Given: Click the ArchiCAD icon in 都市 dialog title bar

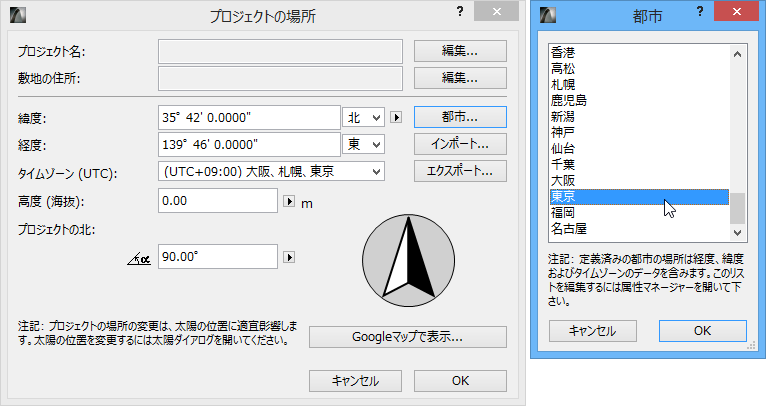Looking at the screenshot, I should coord(548,15).
